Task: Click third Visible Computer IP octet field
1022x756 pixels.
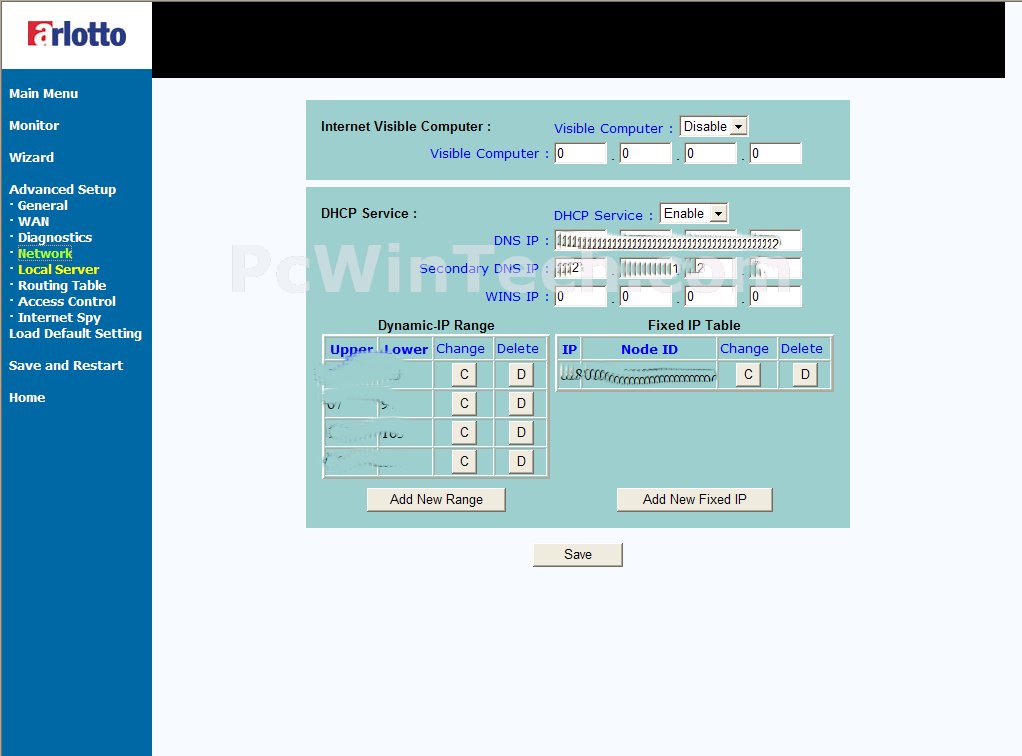Action: [x=710, y=154]
